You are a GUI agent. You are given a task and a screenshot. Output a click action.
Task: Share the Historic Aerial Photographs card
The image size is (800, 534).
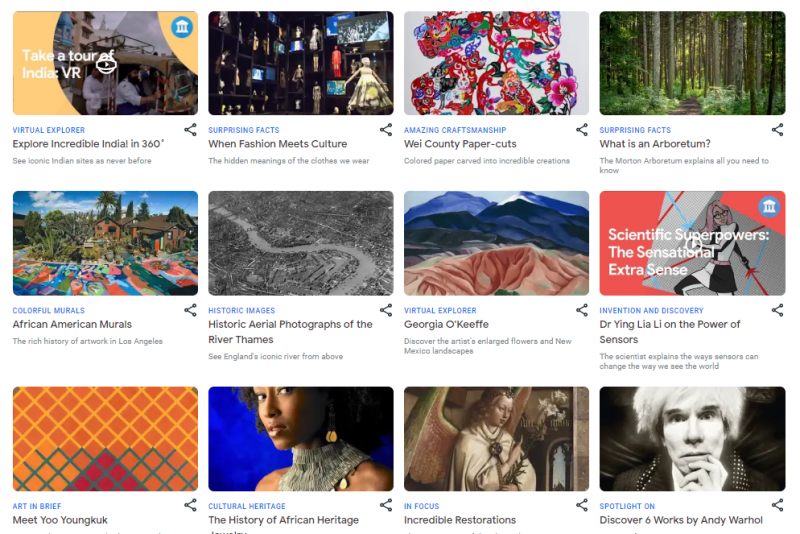(386, 310)
